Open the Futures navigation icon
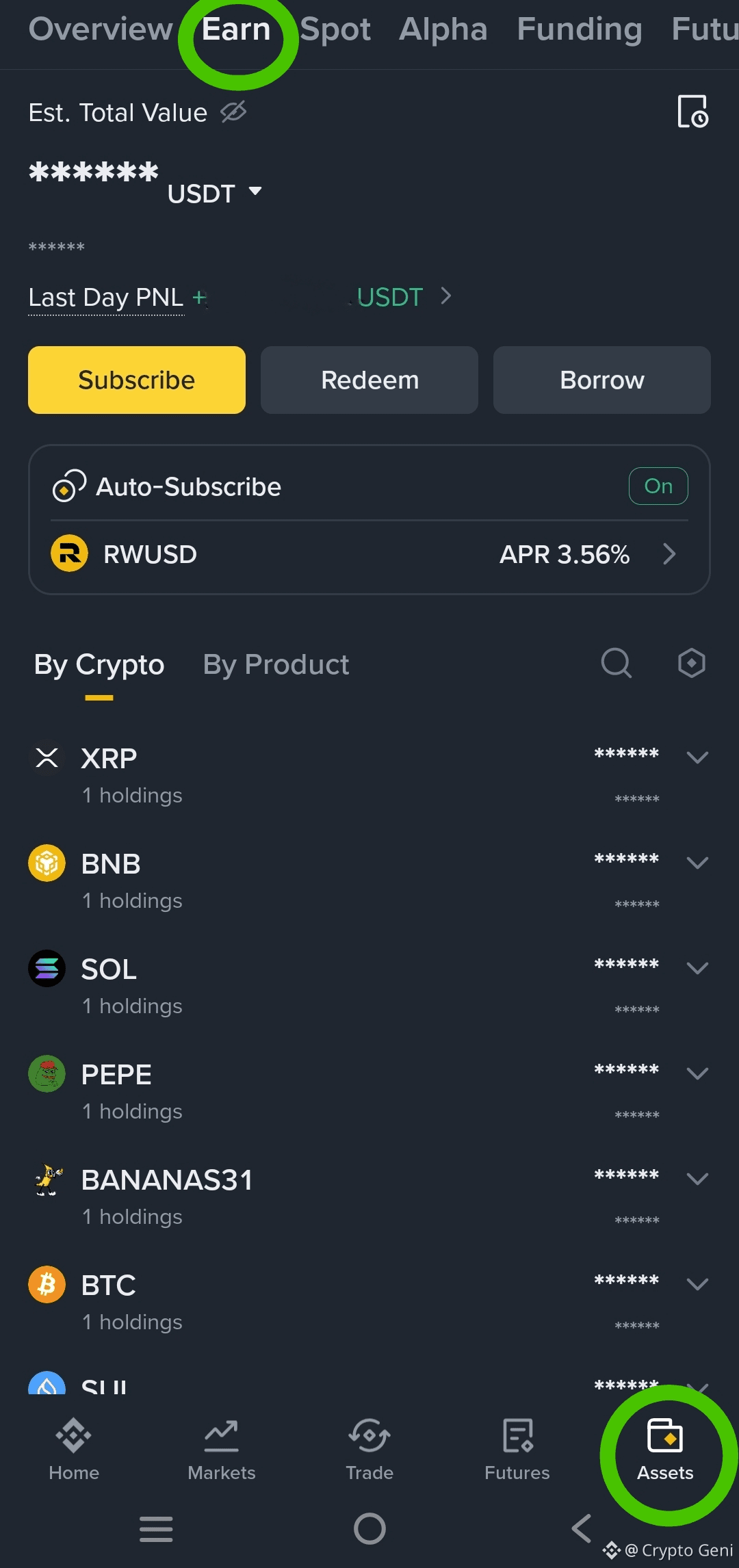The image size is (739, 1568). coord(517,1448)
